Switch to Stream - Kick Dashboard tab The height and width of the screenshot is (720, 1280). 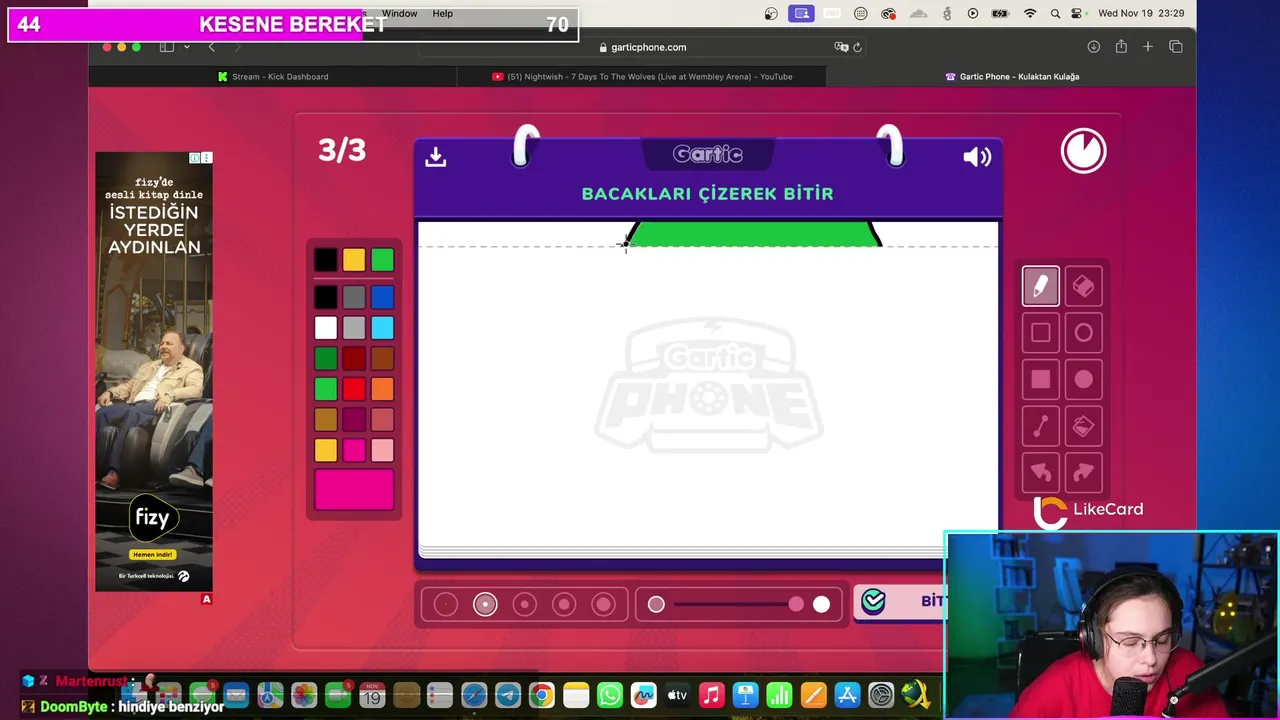click(x=273, y=76)
